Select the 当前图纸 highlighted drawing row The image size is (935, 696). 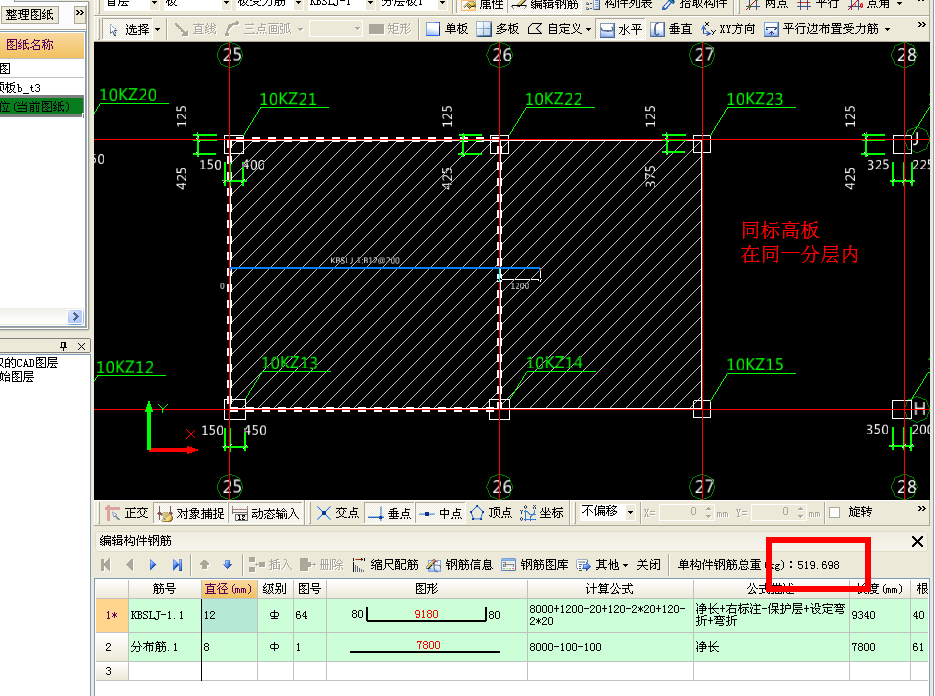click(x=42, y=107)
